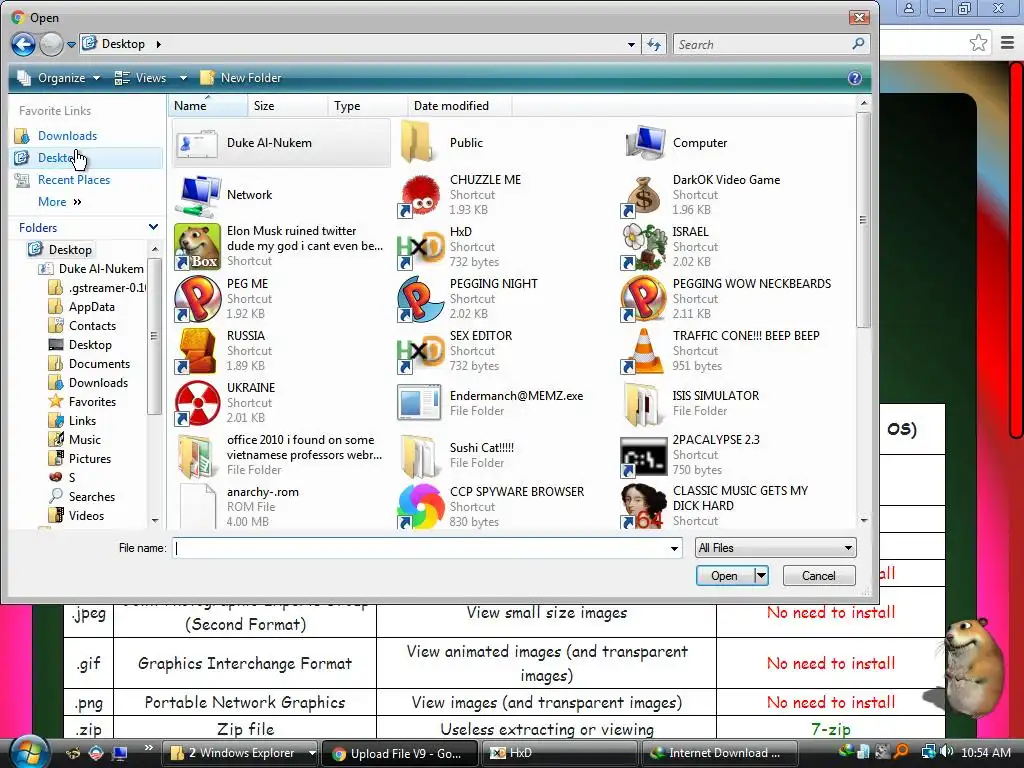The width and height of the screenshot is (1024, 768).
Task: Select Searches in the folder tree
Action: 91,496
